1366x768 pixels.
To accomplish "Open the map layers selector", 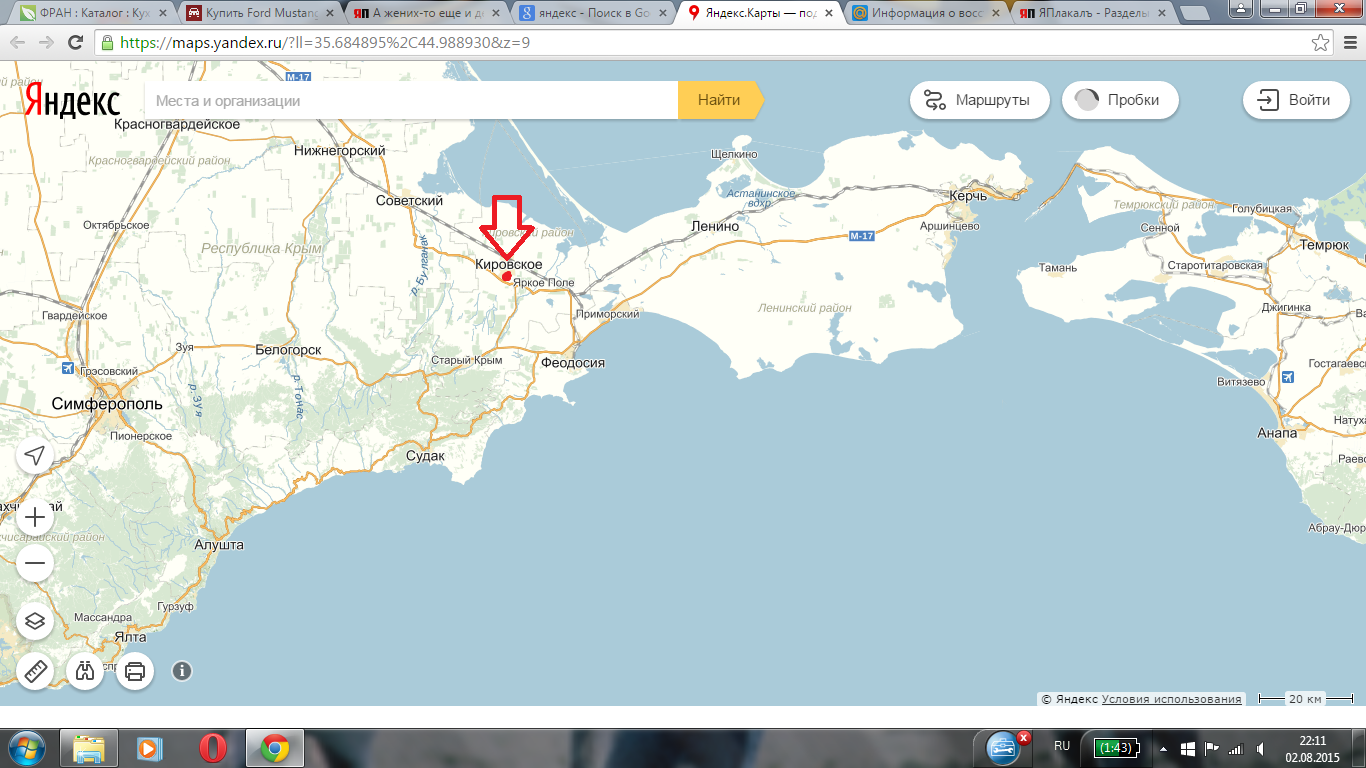I will point(35,621).
